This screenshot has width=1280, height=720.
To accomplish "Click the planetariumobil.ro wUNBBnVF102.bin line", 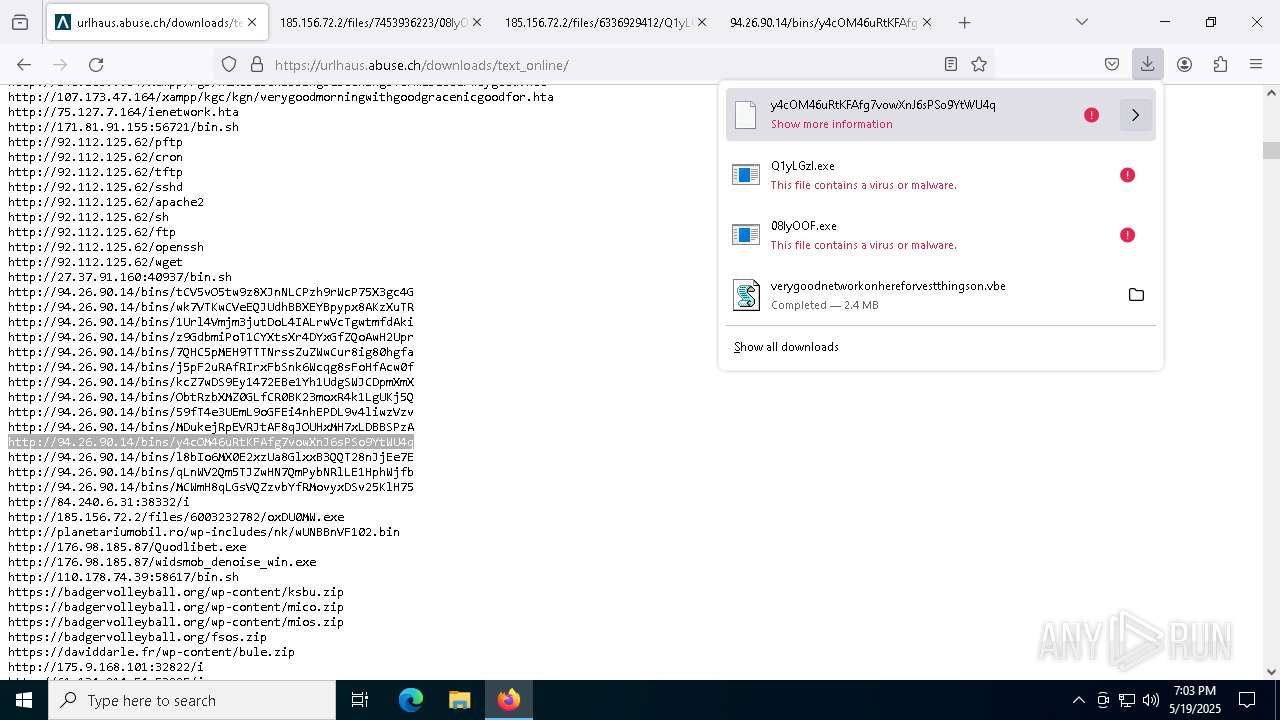I will [204, 532].
